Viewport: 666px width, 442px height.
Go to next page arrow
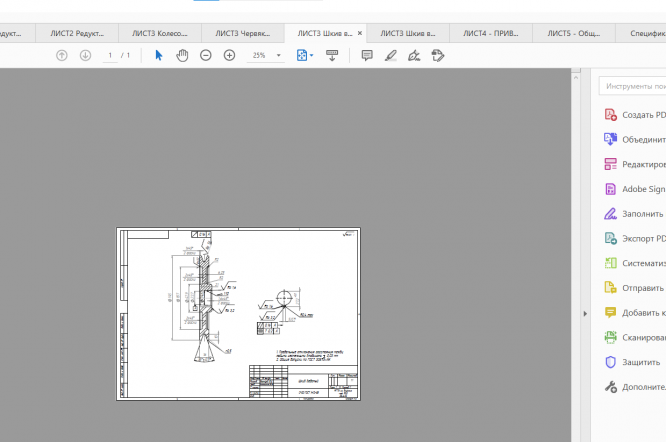(x=86, y=55)
